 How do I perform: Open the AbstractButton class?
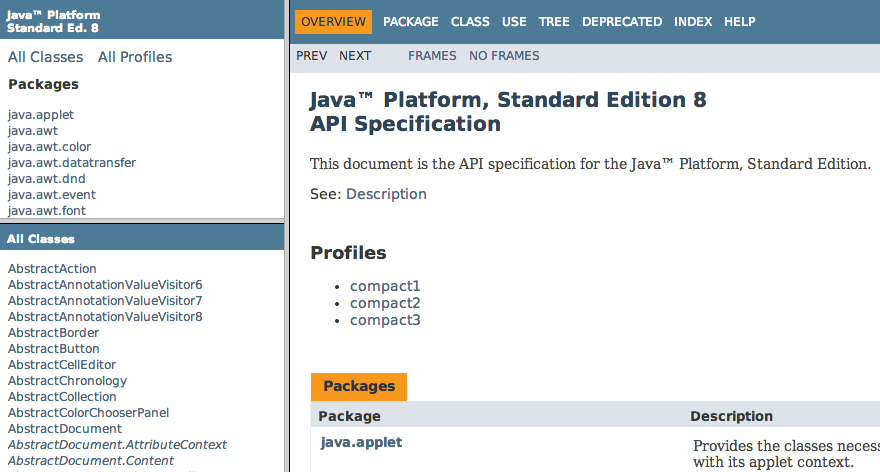pyautogui.click(x=54, y=348)
